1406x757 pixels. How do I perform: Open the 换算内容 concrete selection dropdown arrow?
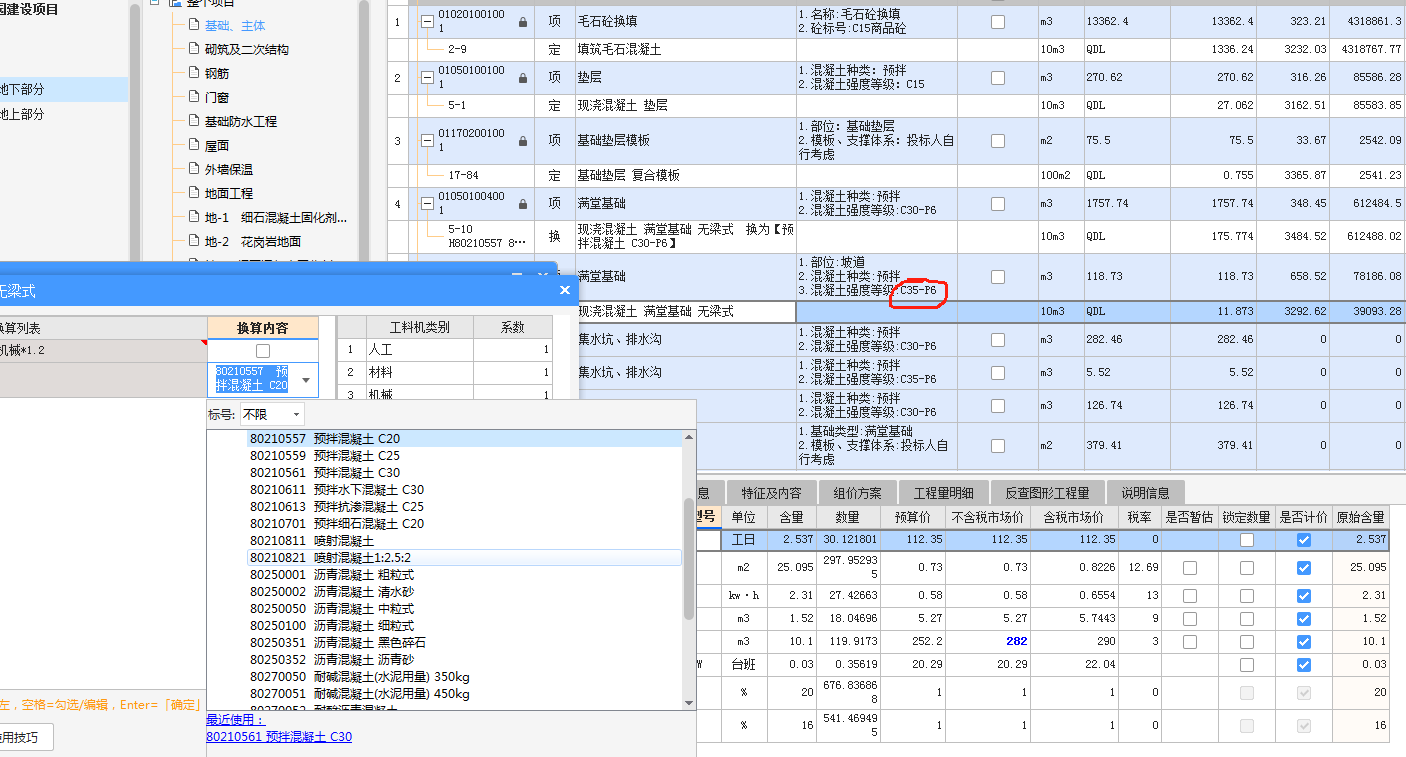pos(305,380)
